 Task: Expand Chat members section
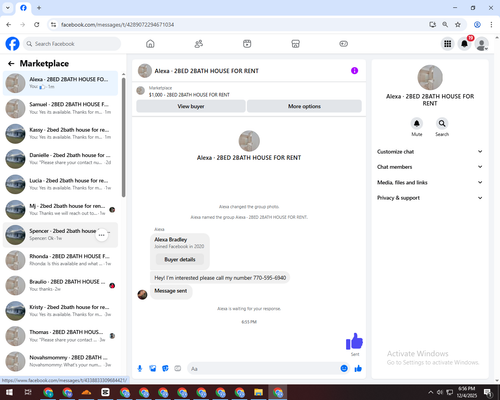(x=430, y=167)
